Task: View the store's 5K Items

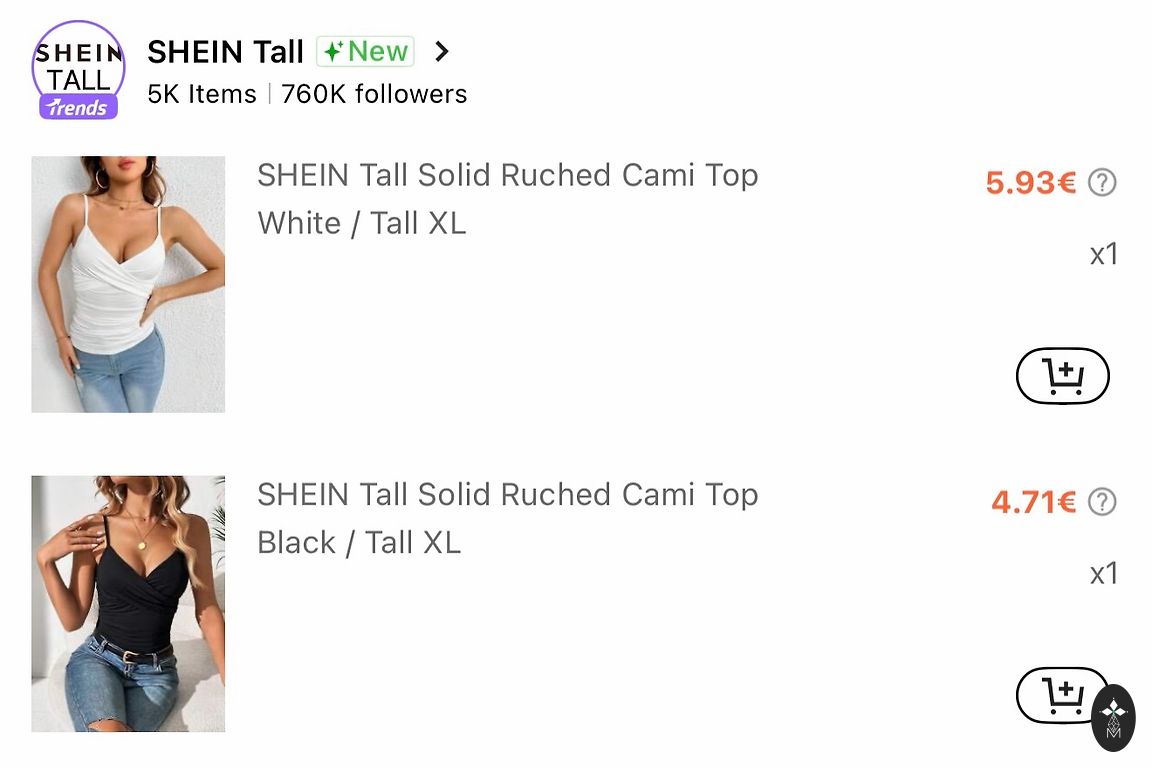Action: click(x=202, y=94)
